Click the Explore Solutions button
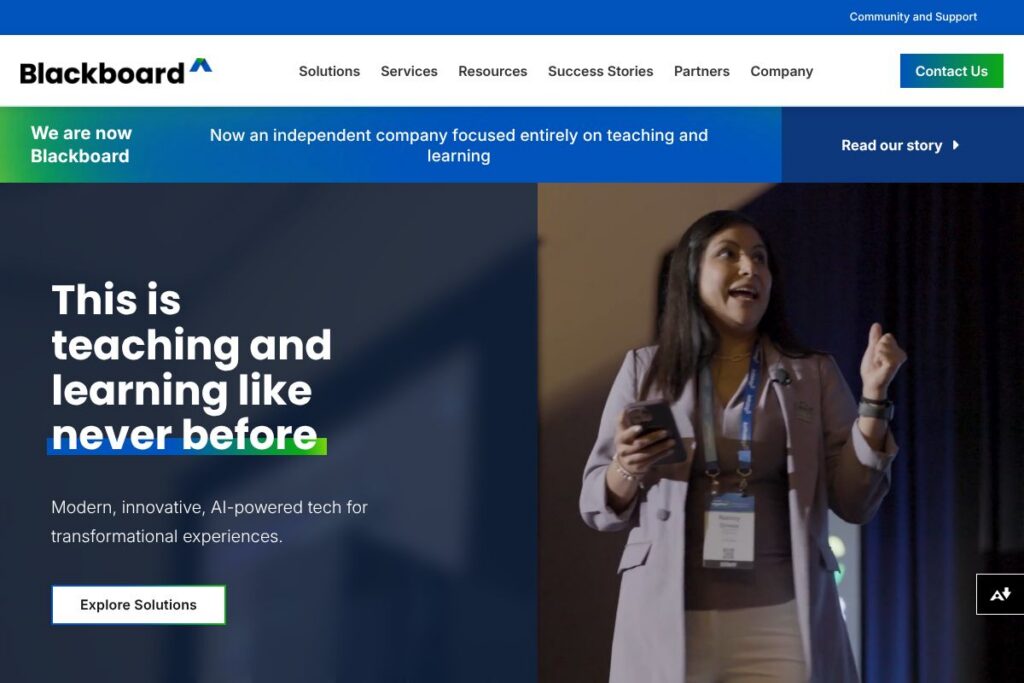The width and height of the screenshot is (1024, 683). pos(138,605)
